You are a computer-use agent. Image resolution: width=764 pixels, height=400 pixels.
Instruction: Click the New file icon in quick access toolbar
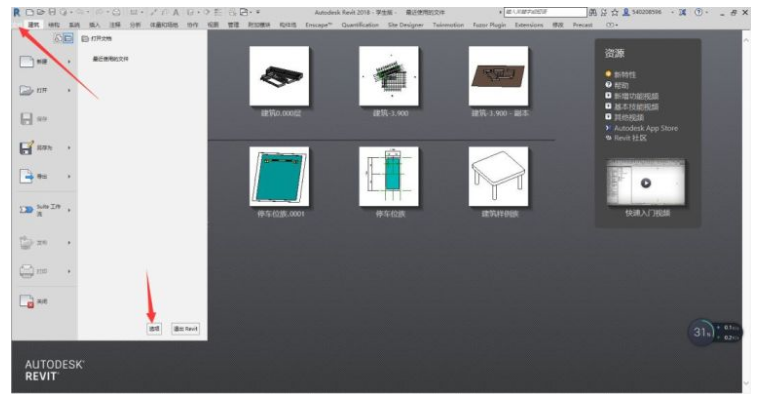click(30, 12)
